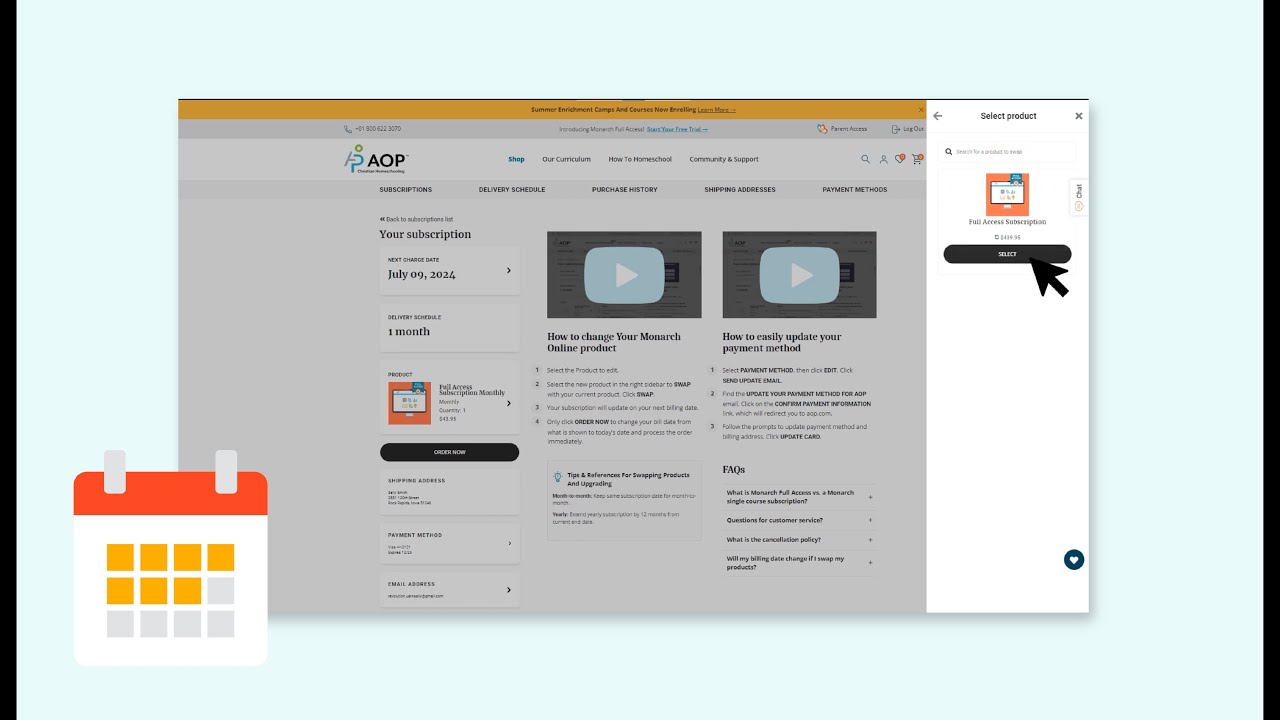Open the Shipping Address card

(x=449, y=492)
